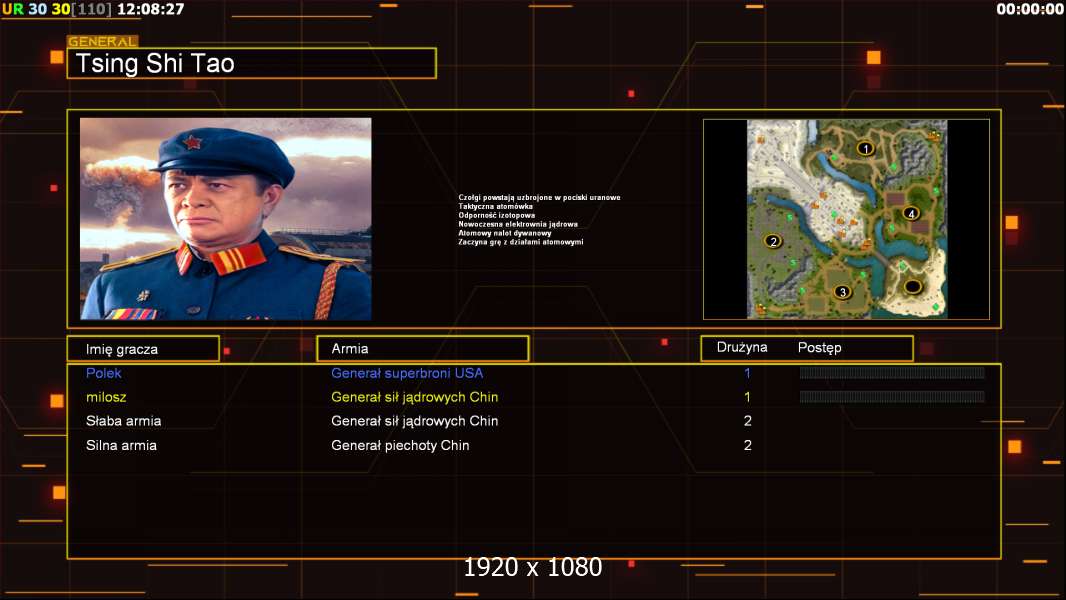Click orange building icon in map's bottom-left corner

(x=761, y=309)
